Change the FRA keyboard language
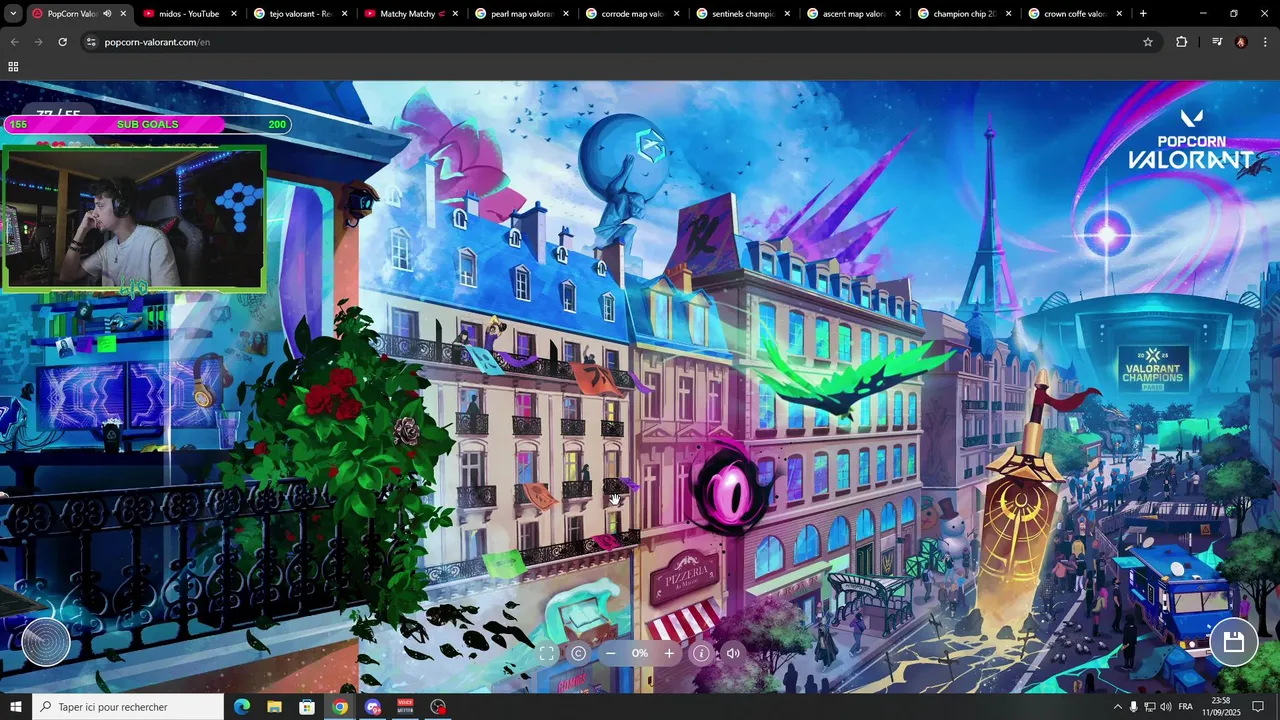 [x=1186, y=707]
